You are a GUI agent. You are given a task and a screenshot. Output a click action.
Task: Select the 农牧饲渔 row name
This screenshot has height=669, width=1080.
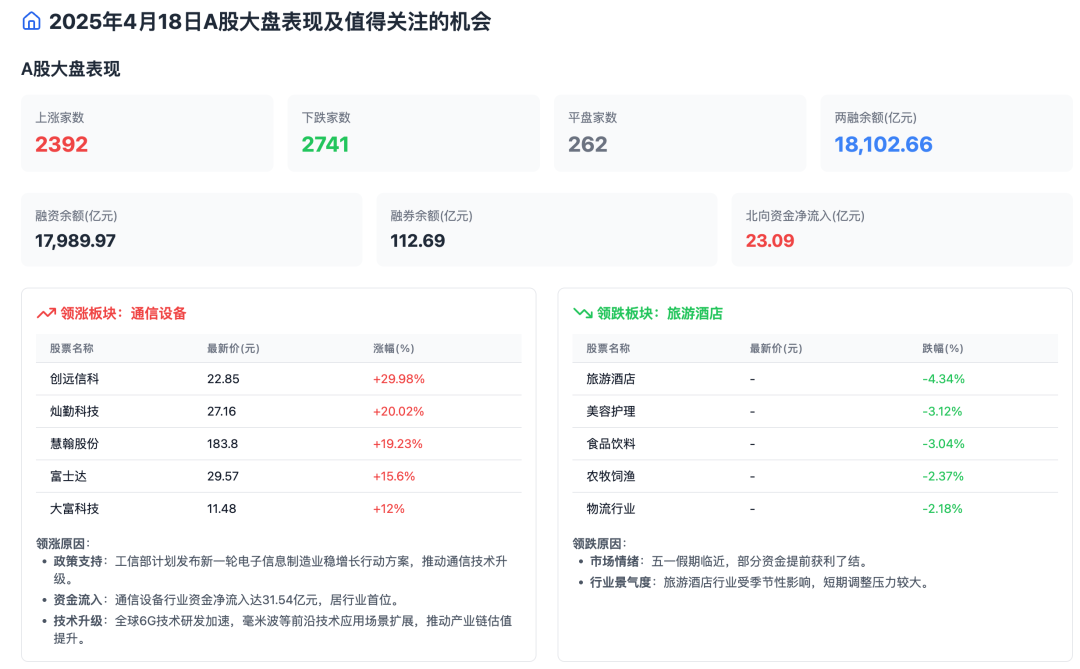tap(611, 476)
